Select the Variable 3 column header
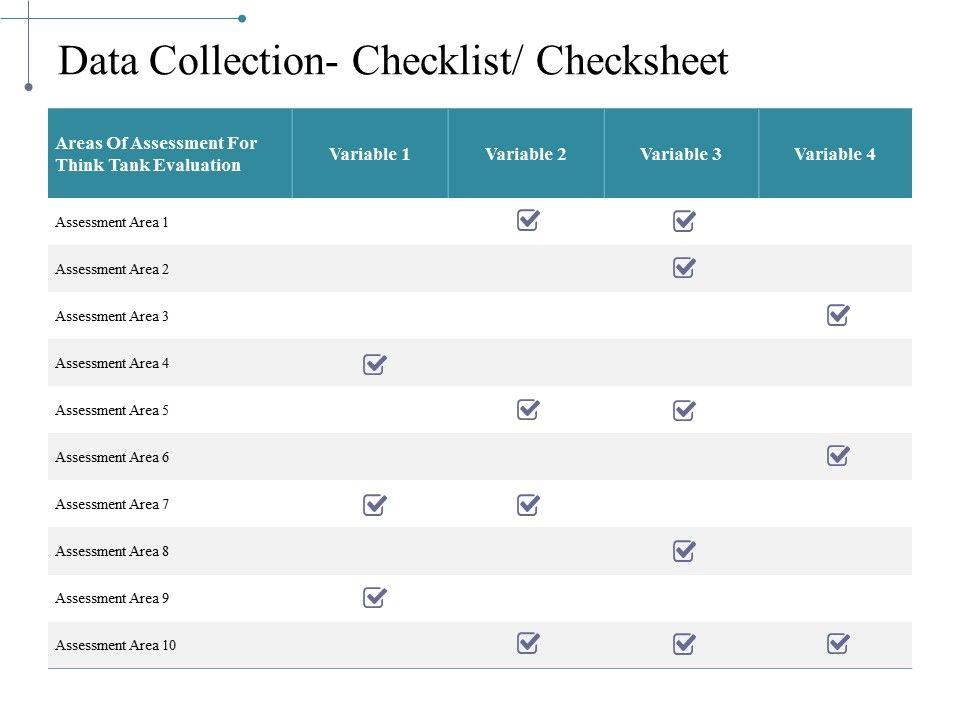960x720 pixels. point(681,154)
